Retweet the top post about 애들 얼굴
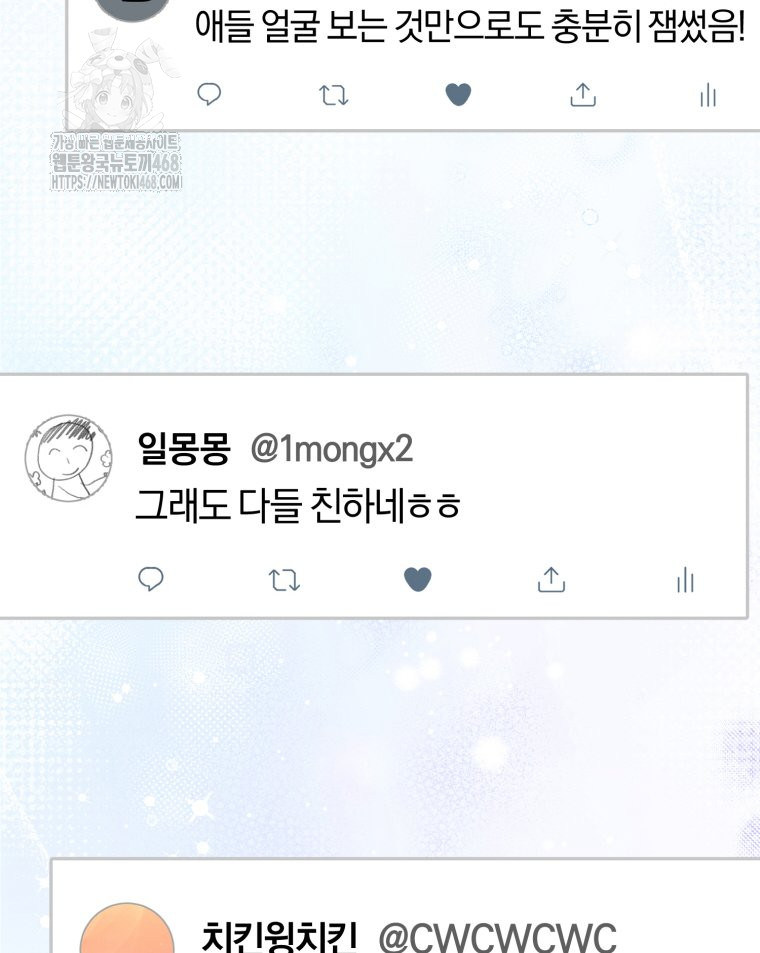Image resolution: width=760 pixels, height=953 pixels. (334, 95)
